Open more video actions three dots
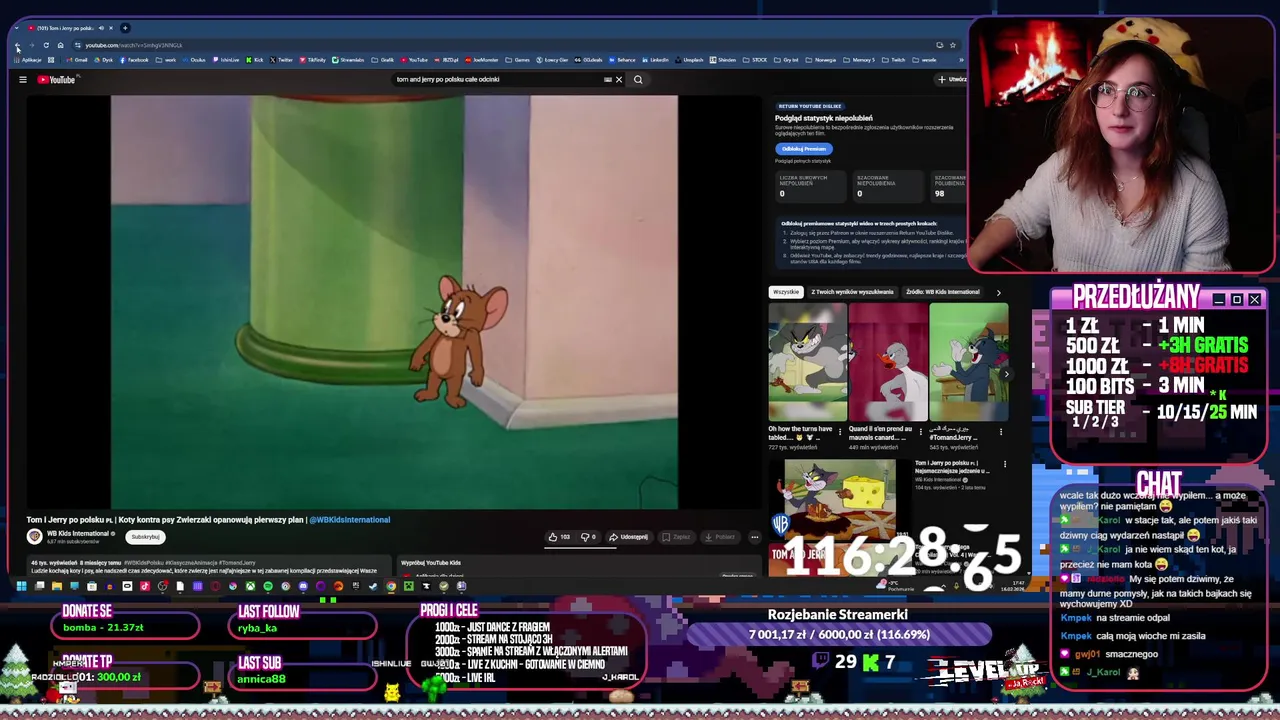Screen dimensions: 1280x720 pos(754,537)
